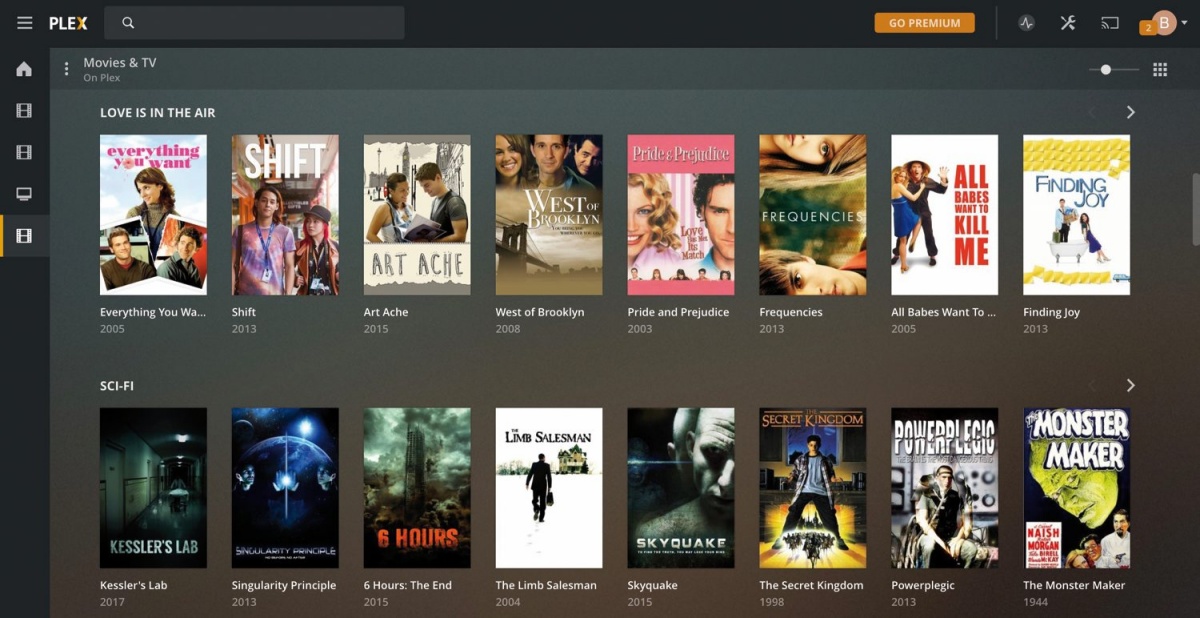Click the 'Shift' title below its poster
This screenshot has width=1200, height=618.
[244, 312]
